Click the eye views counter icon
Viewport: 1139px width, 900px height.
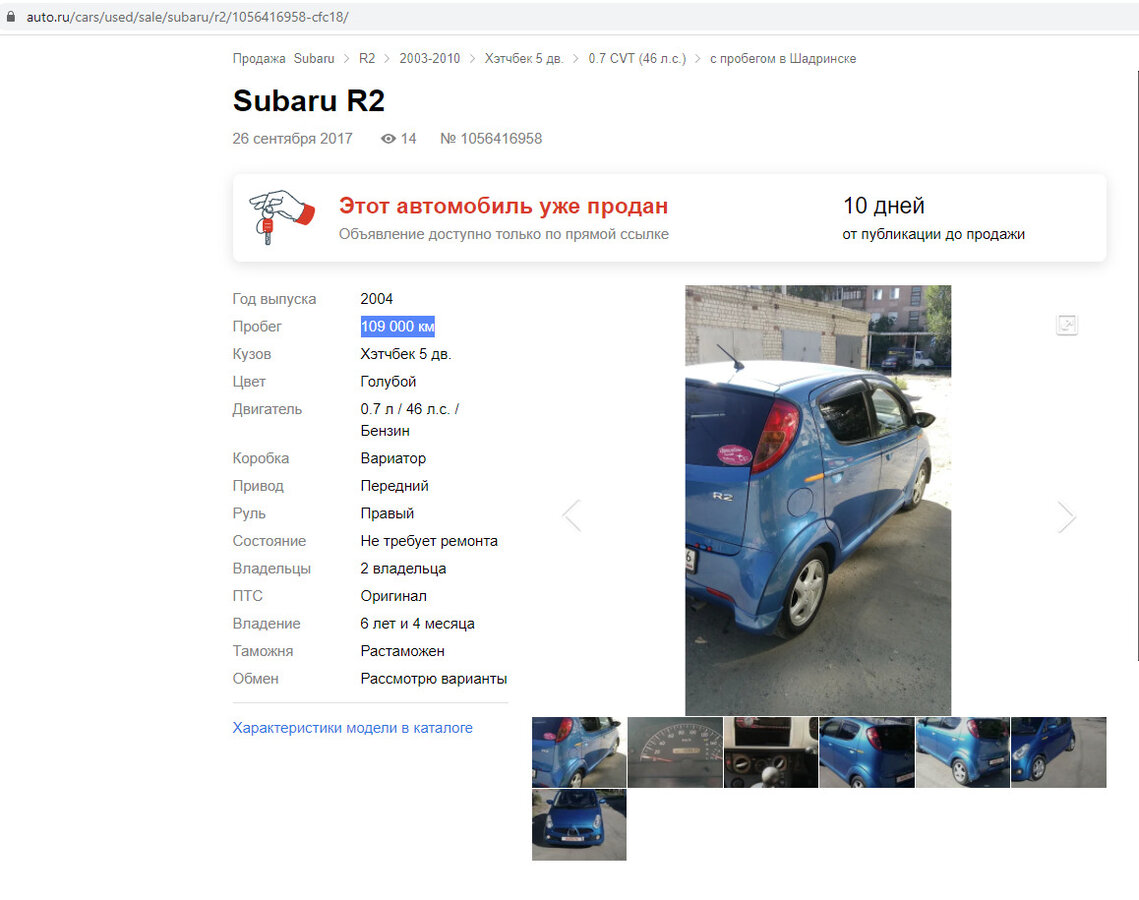[389, 139]
